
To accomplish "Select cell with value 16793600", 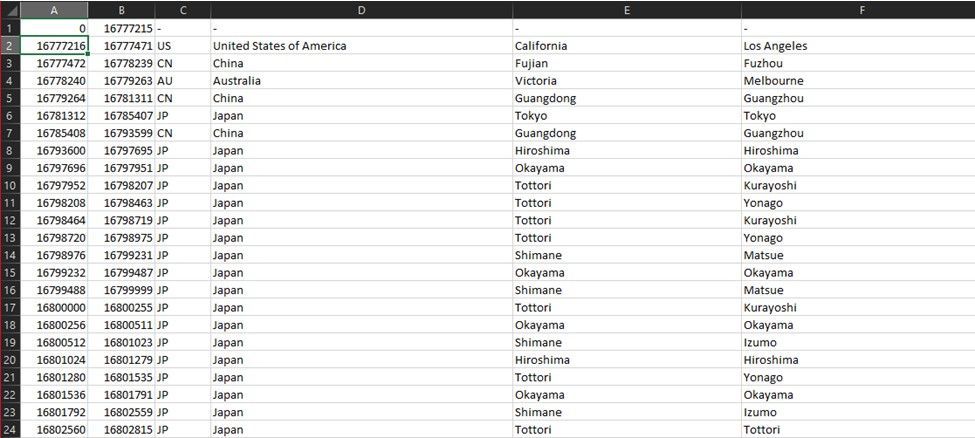I will [54, 150].
